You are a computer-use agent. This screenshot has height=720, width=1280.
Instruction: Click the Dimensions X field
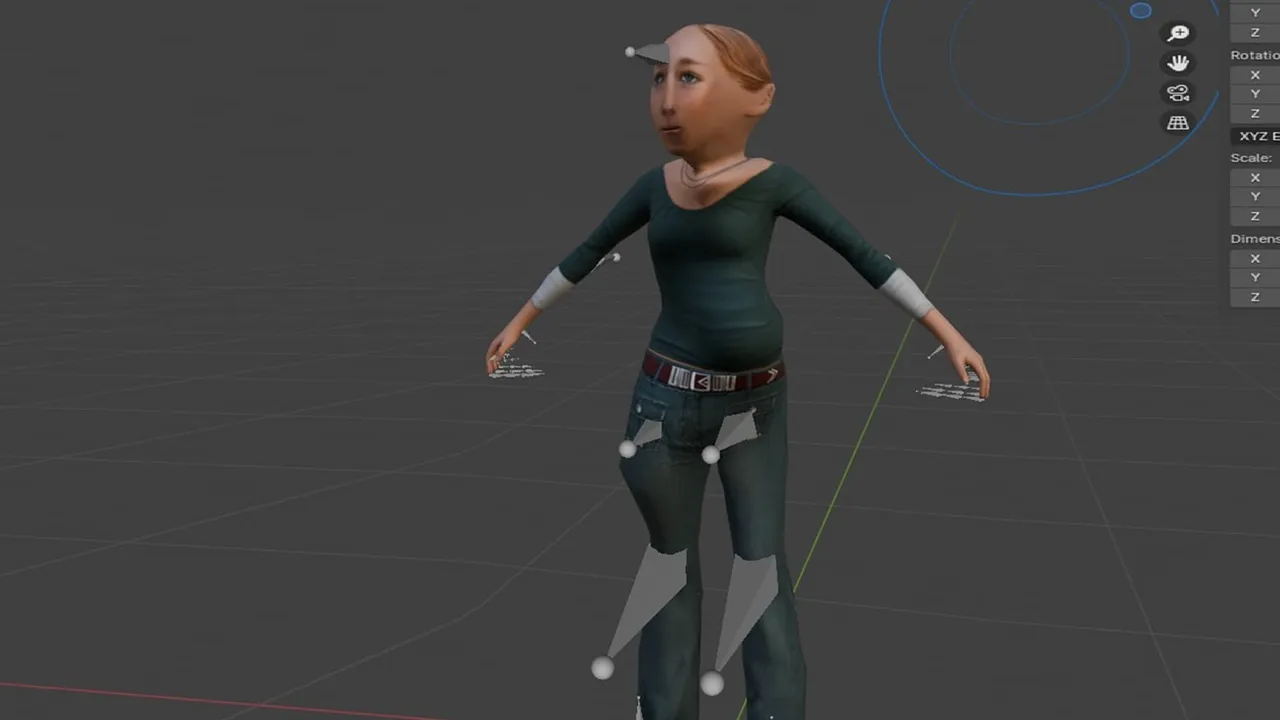(1255, 258)
